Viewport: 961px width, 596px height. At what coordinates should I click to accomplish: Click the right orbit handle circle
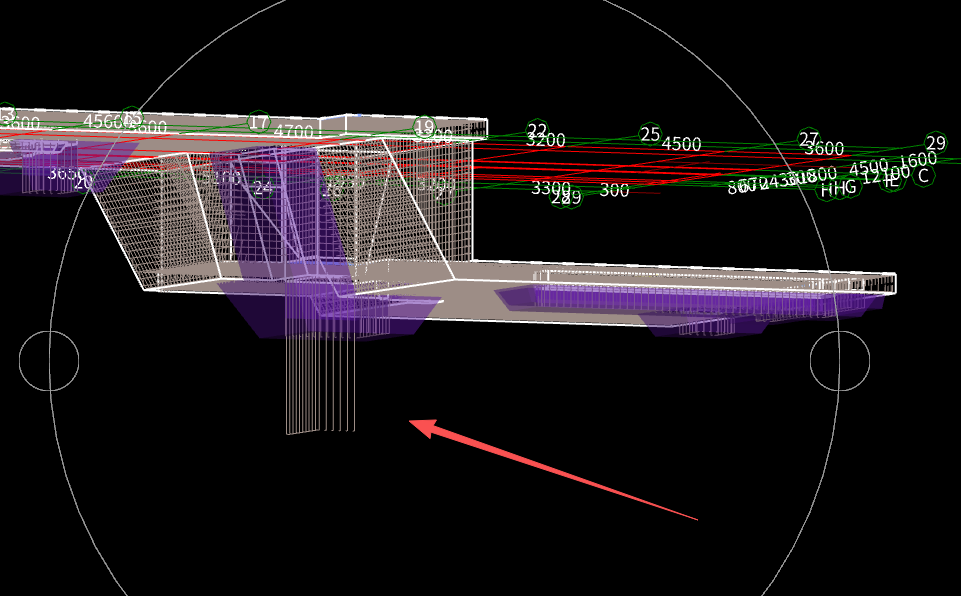click(x=840, y=361)
